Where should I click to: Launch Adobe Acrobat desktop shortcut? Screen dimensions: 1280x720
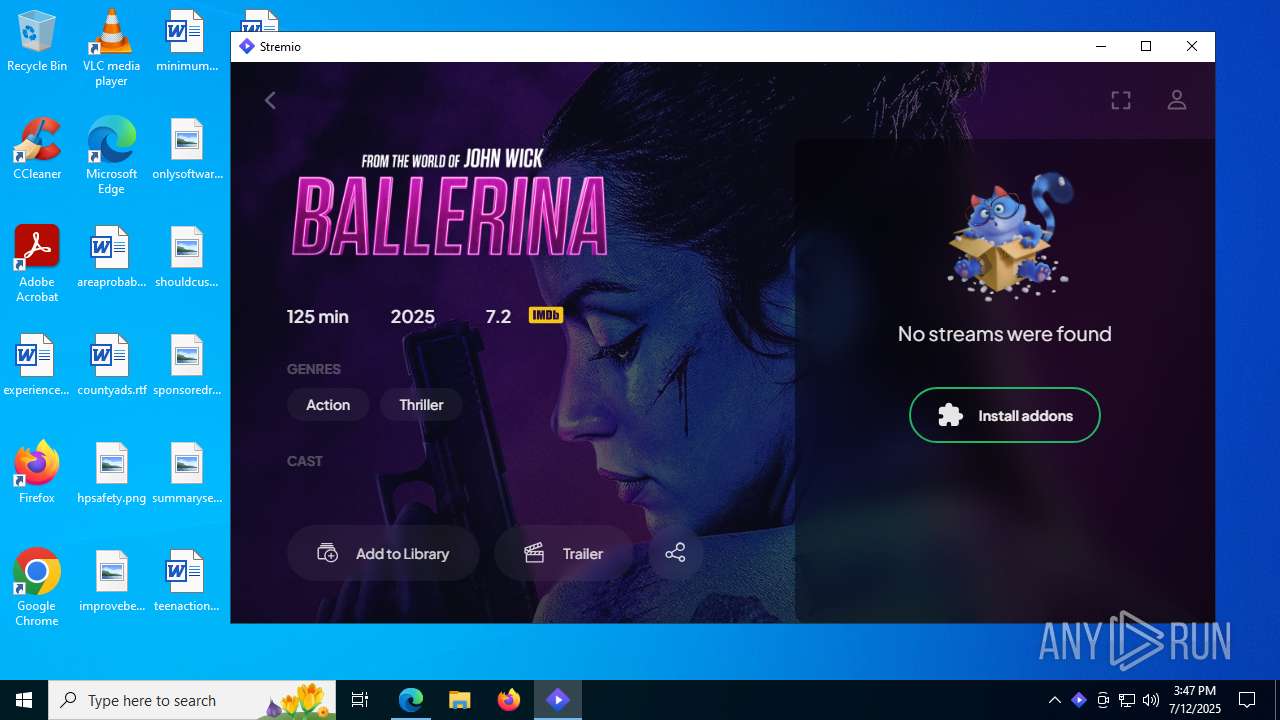pos(37,264)
